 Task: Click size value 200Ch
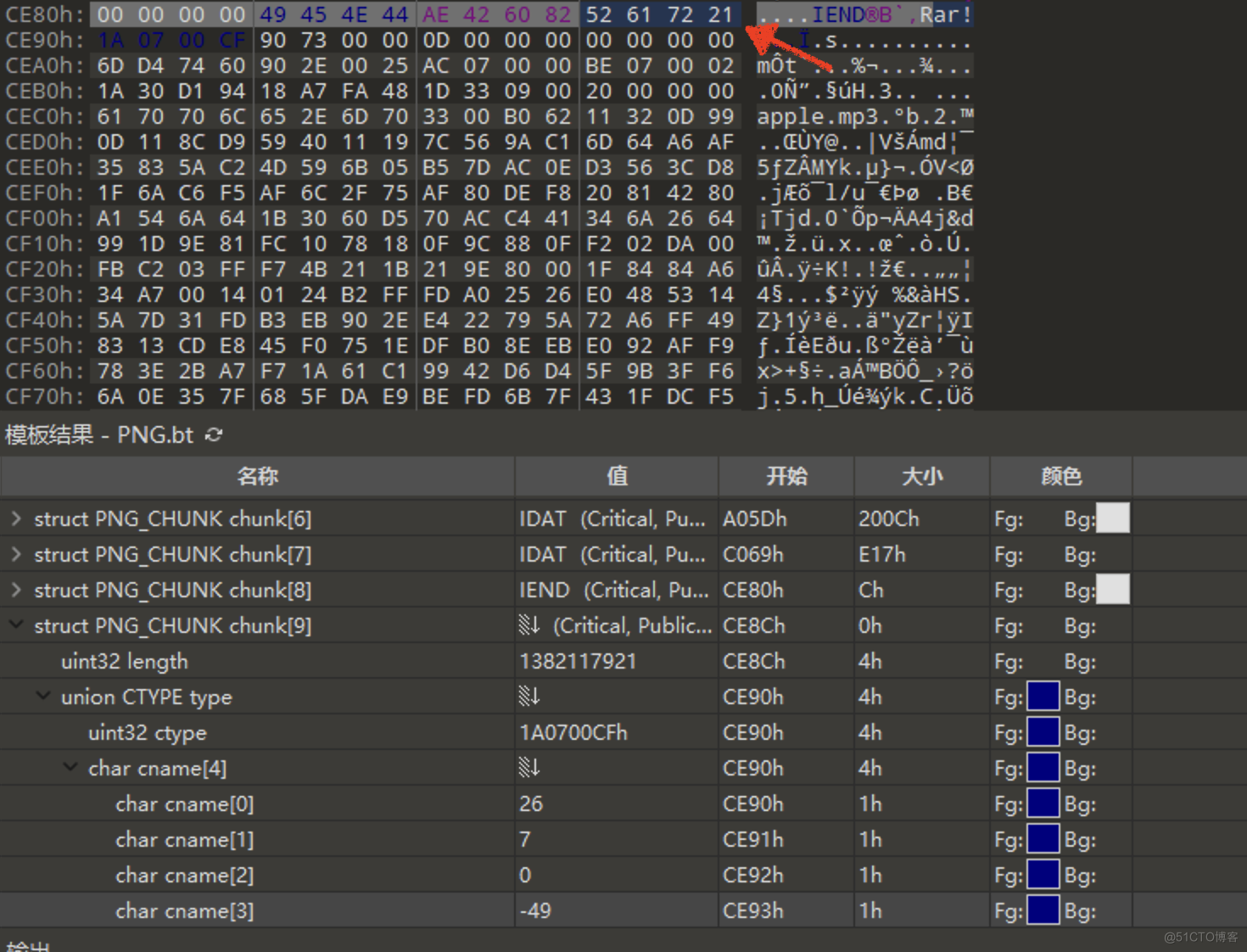point(888,518)
